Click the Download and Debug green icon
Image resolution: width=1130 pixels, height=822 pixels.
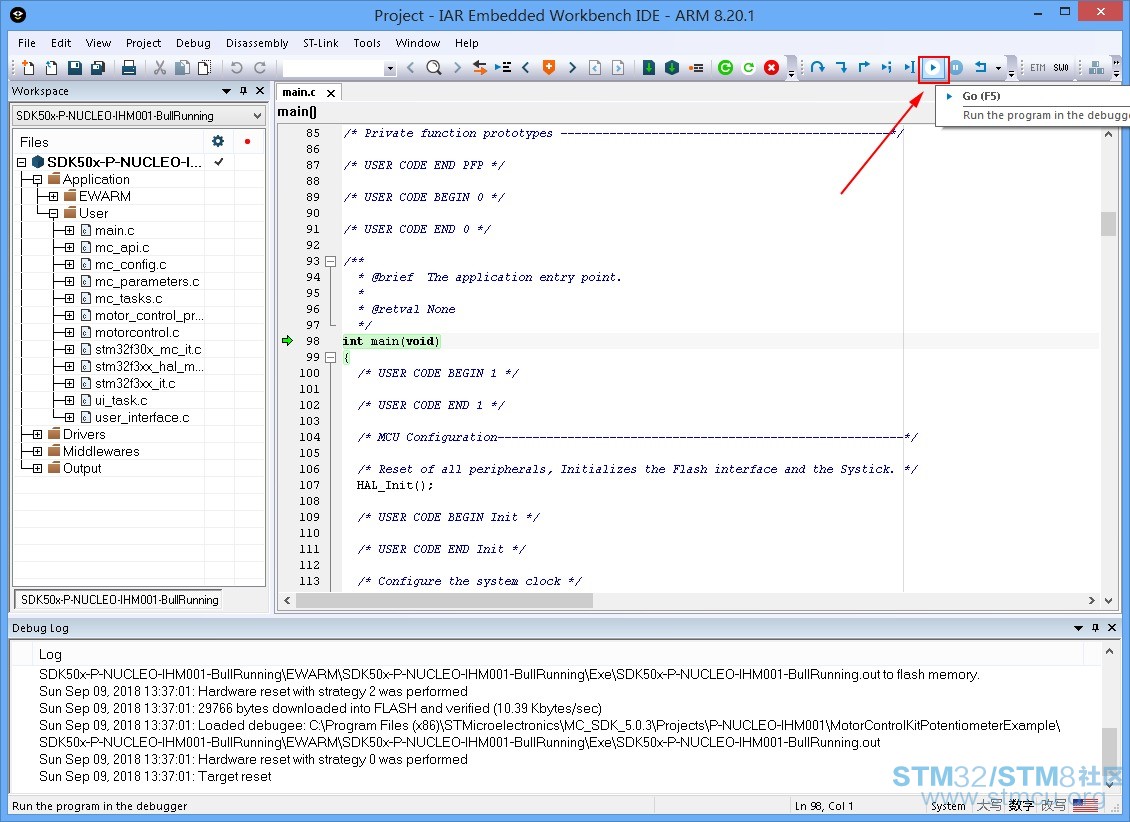(x=726, y=68)
